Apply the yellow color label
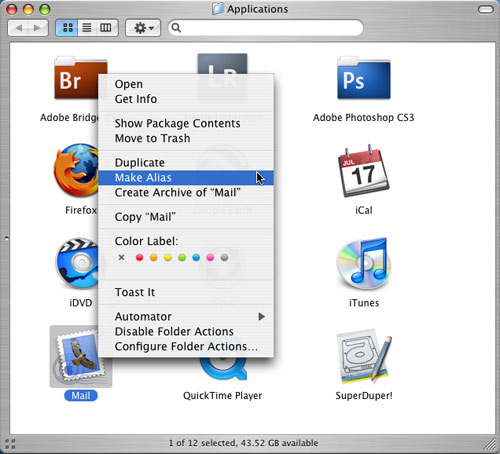Screen dimensions: 500x454 pyautogui.click(x=168, y=257)
